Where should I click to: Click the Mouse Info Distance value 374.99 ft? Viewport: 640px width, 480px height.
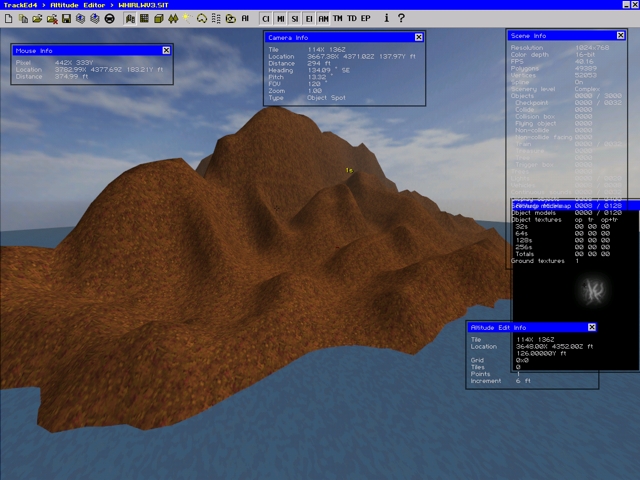click(71, 76)
